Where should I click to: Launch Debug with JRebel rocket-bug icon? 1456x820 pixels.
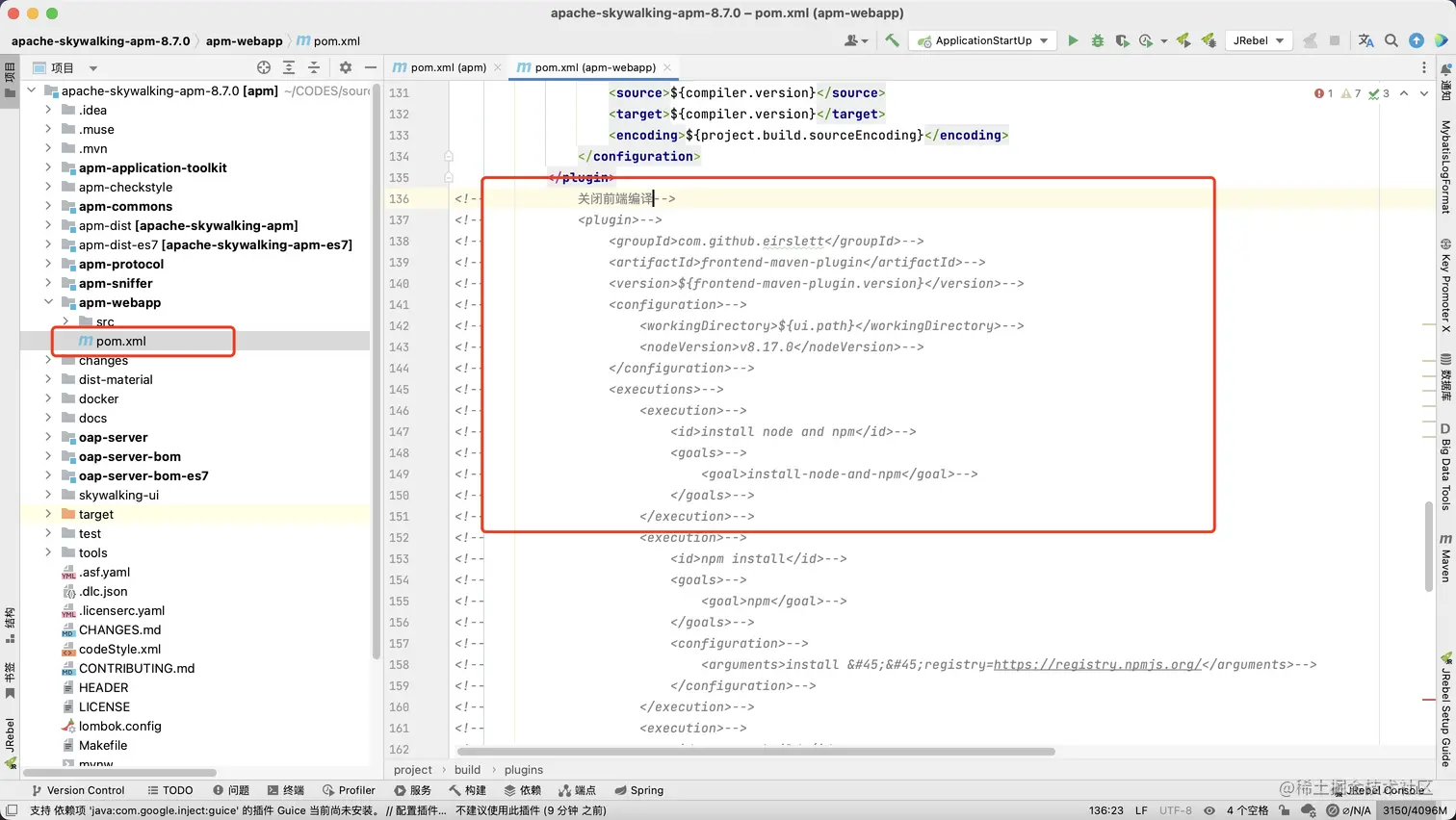[1209, 40]
